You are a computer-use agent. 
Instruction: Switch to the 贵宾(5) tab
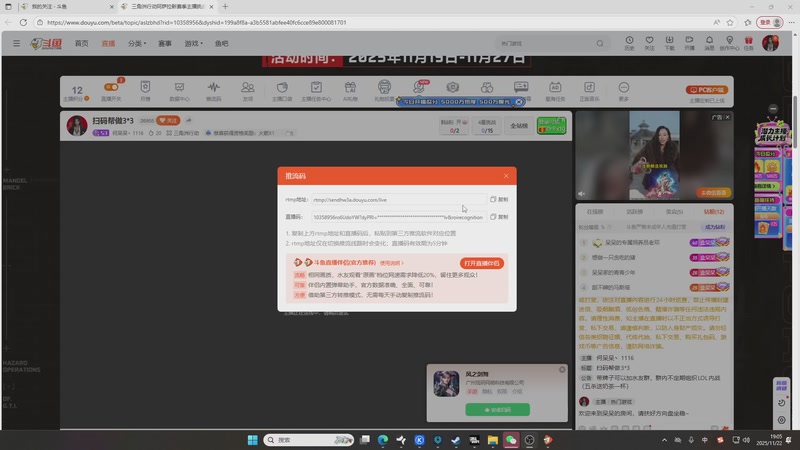pyautogui.click(x=674, y=212)
